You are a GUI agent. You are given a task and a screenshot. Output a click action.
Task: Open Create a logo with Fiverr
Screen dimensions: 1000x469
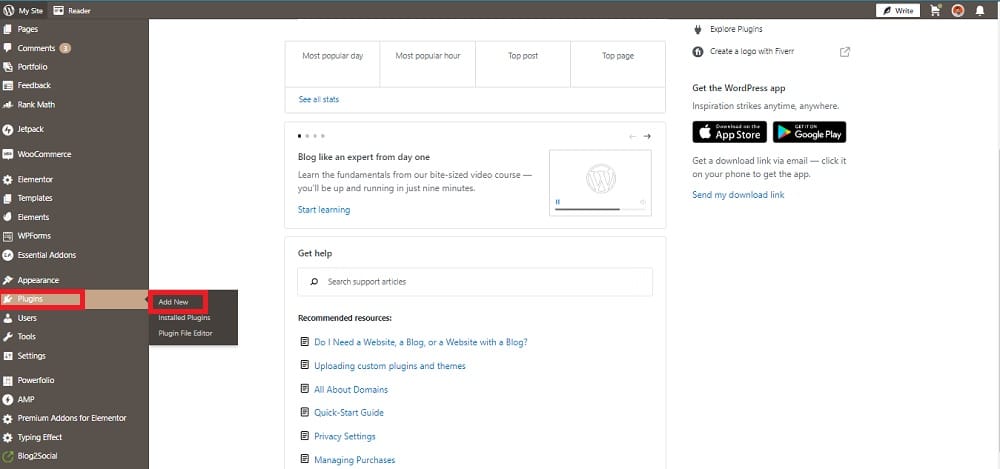752,52
